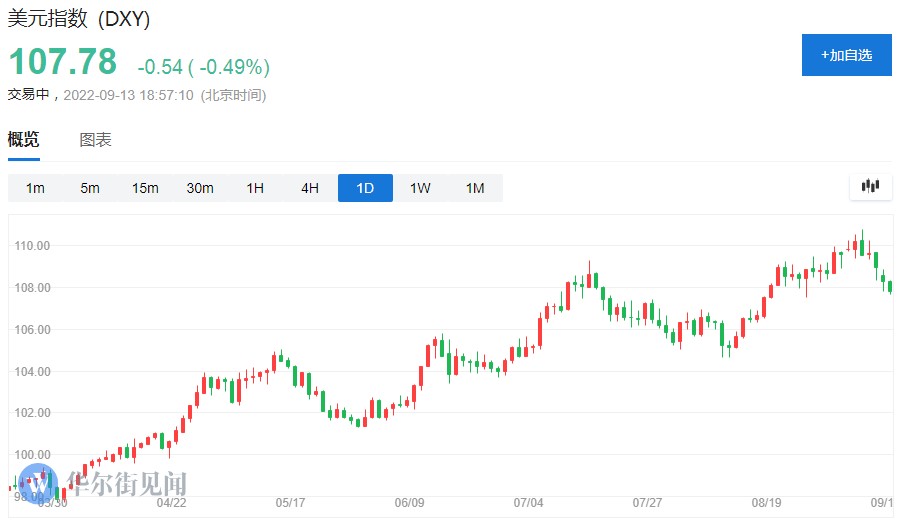903x527 pixels.
Task: Click the 07/04 date axis marker
Action: pos(528,502)
